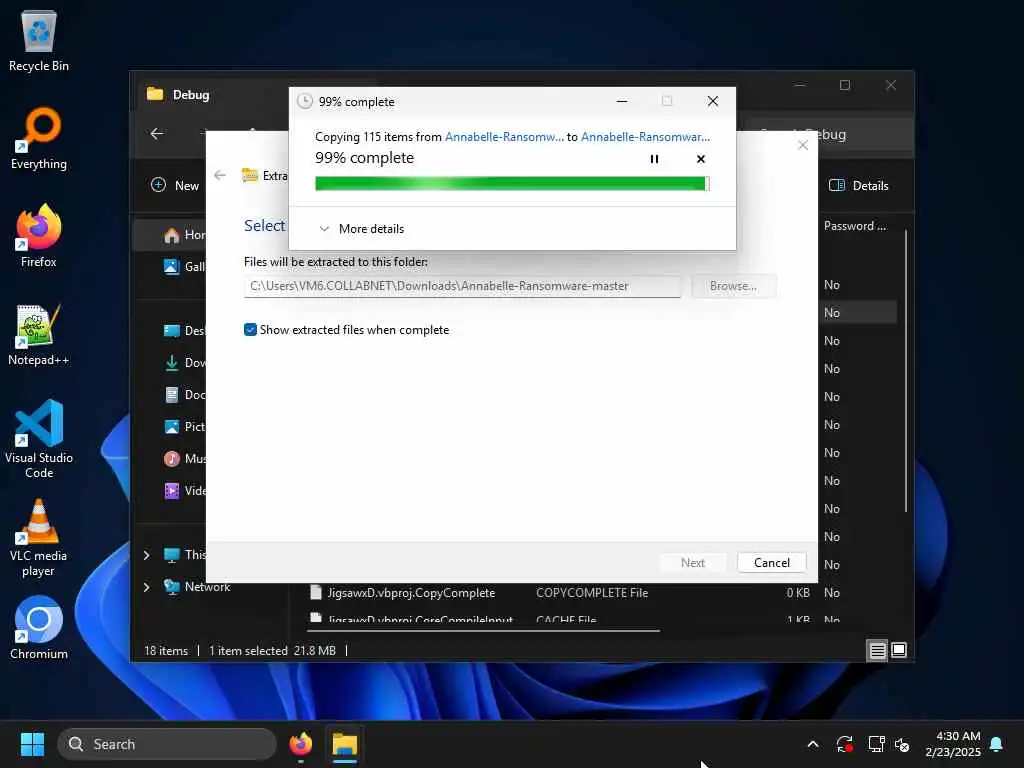This screenshot has width=1024, height=768.
Task: Uncheck Show extracted files when complete
Action: pyautogui.click(x=250, y=330)
